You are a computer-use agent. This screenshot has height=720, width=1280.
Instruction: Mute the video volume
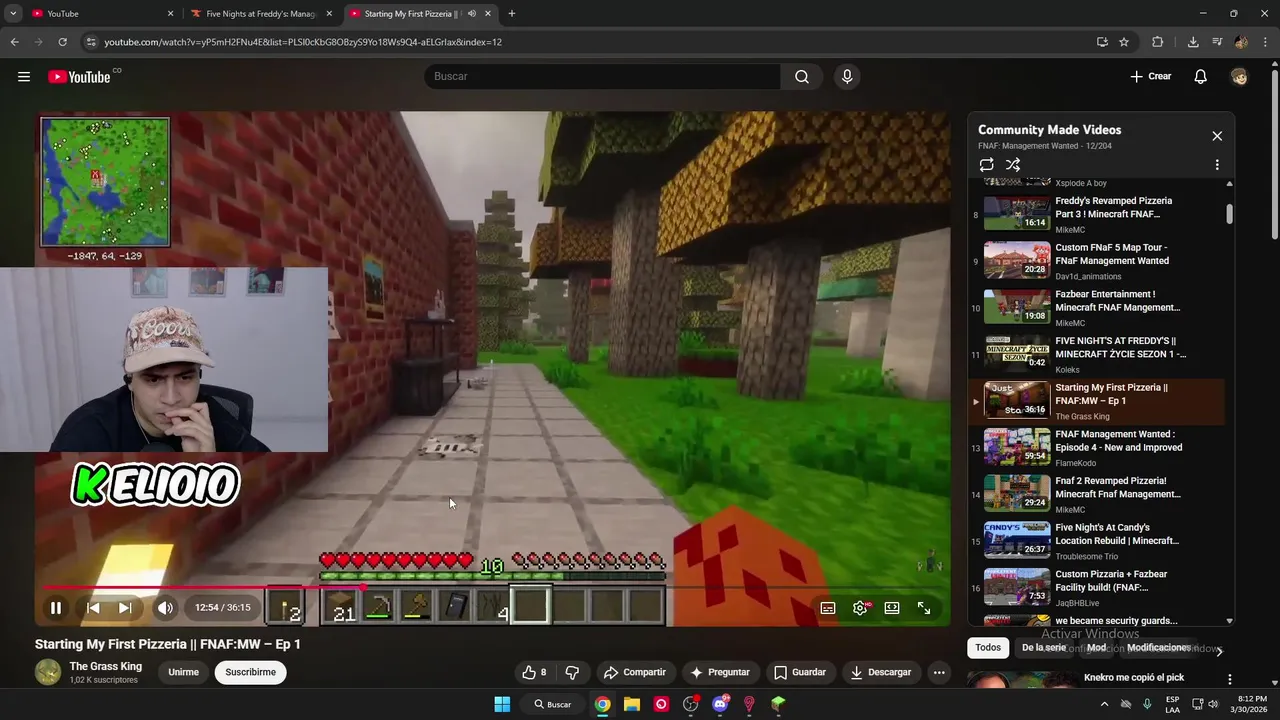(x=165, y=607)
